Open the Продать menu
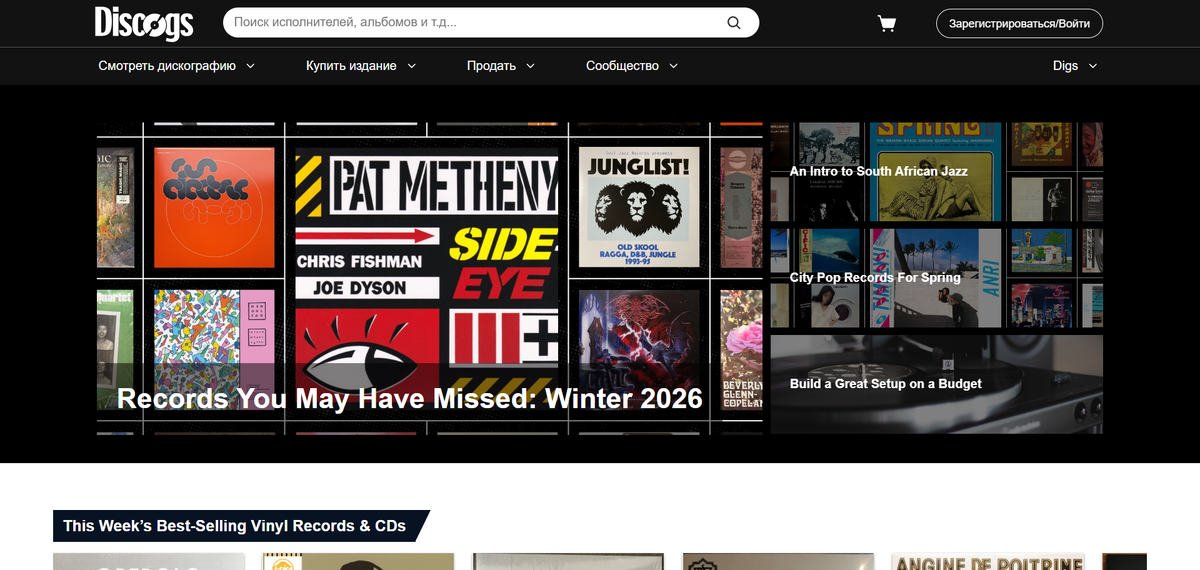Screen dimensions: 1200x570 (x=501, y=65)
